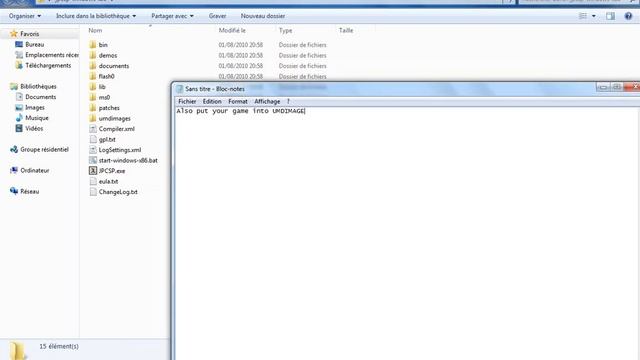The width and height of the screenshot is (640, 360).
Task: Select the patches folder icon
Action: [x=93, y=108]
